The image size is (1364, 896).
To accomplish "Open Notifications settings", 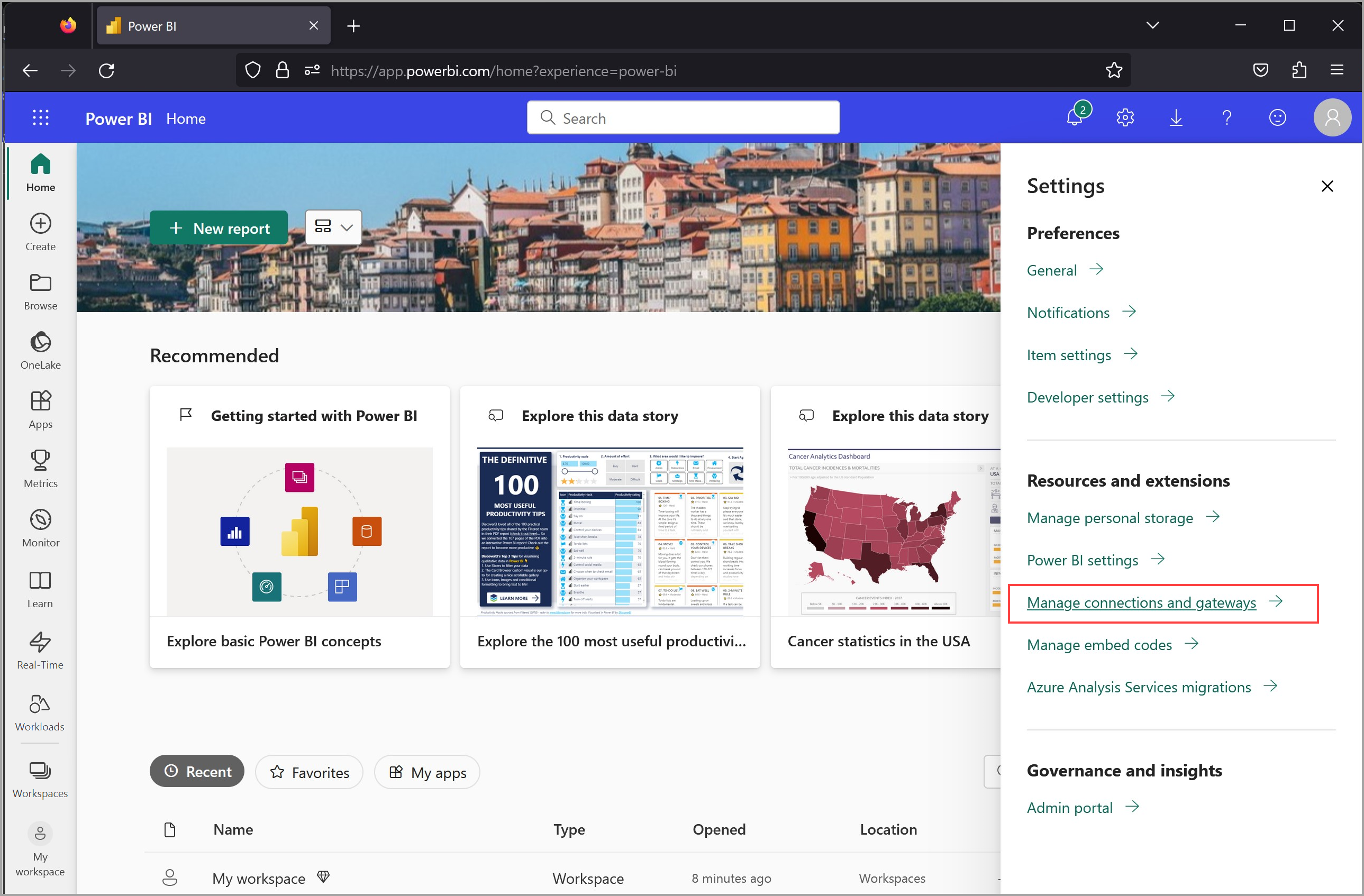I will click(1081, 313).
